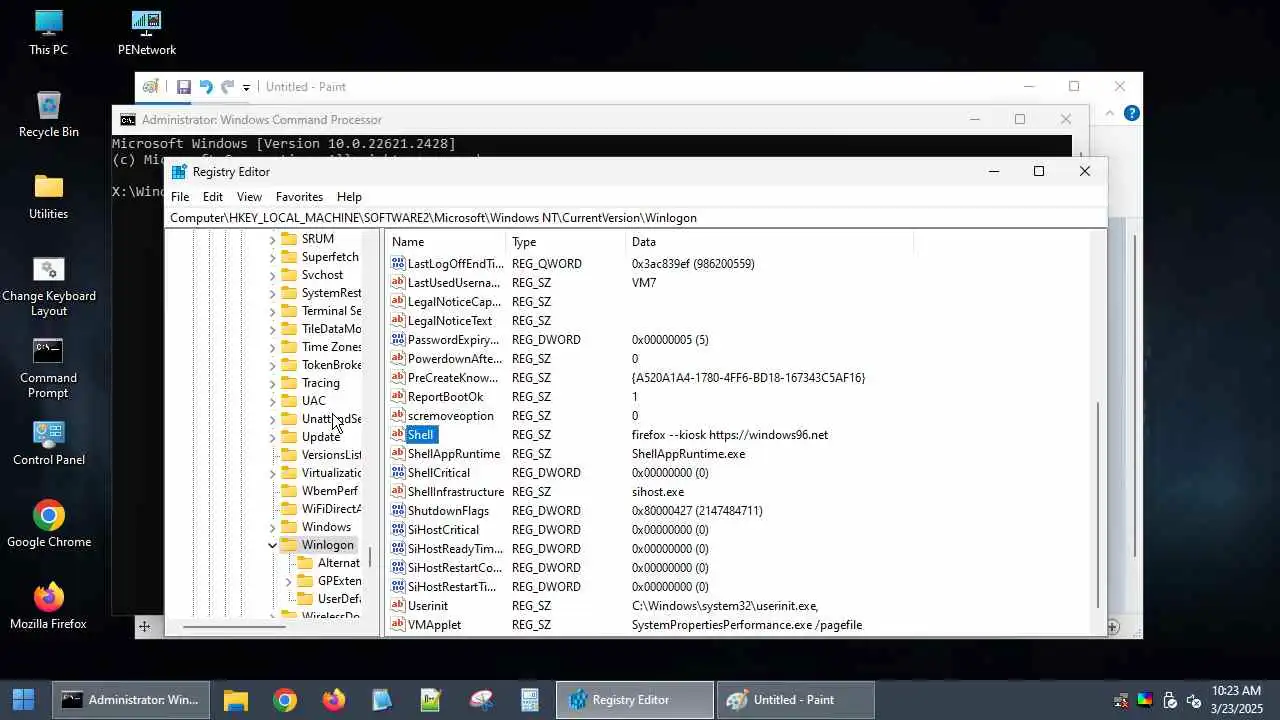This screenshot has width=1280, height=720.
Task: Sort values by Type column header
Action: [x=566, y=242]
